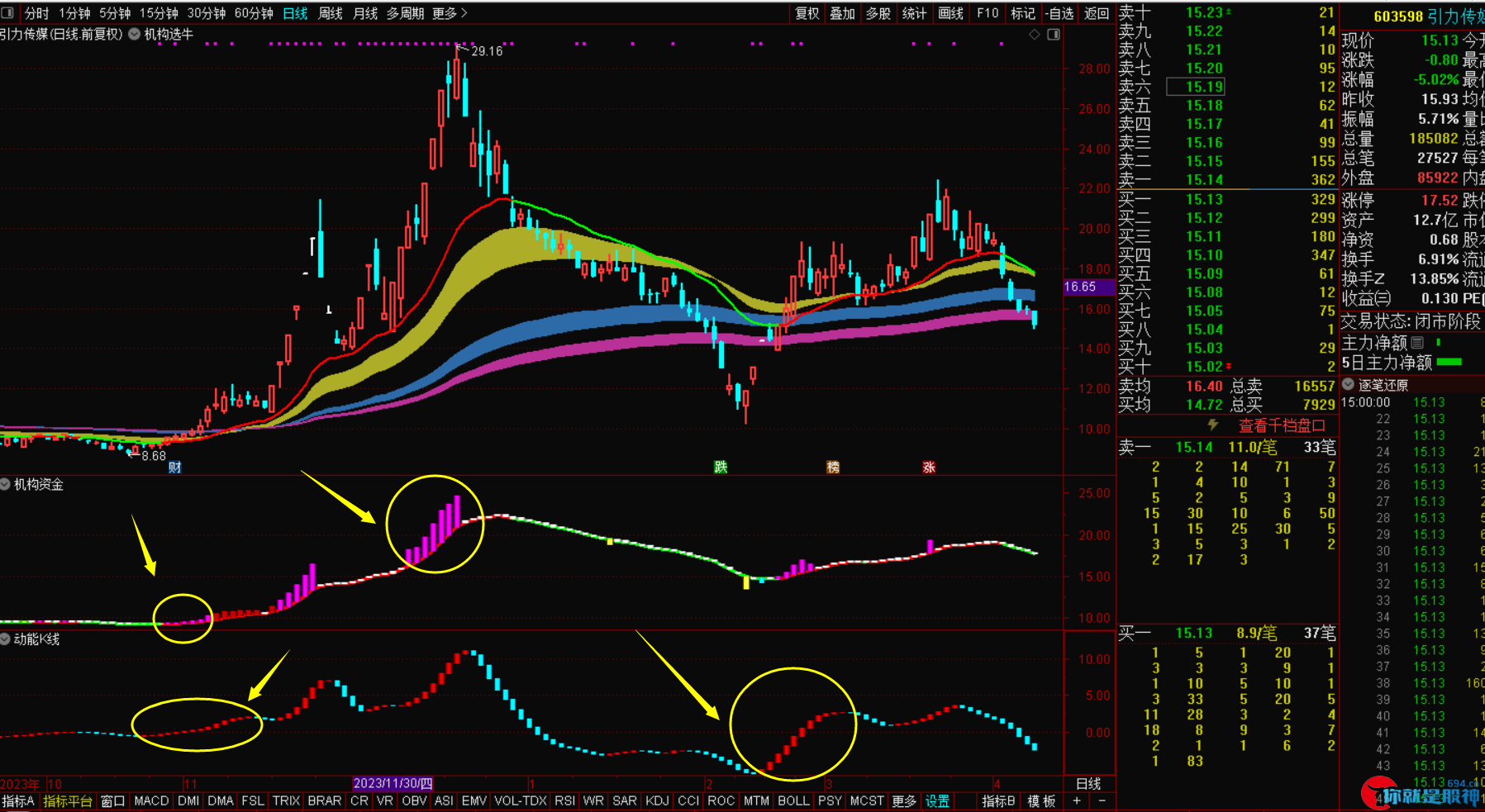This screenshot has height=812, width=1485.
Task: Click the highlighted 2023/11/30/四 date marker
Action: [393, 783]
